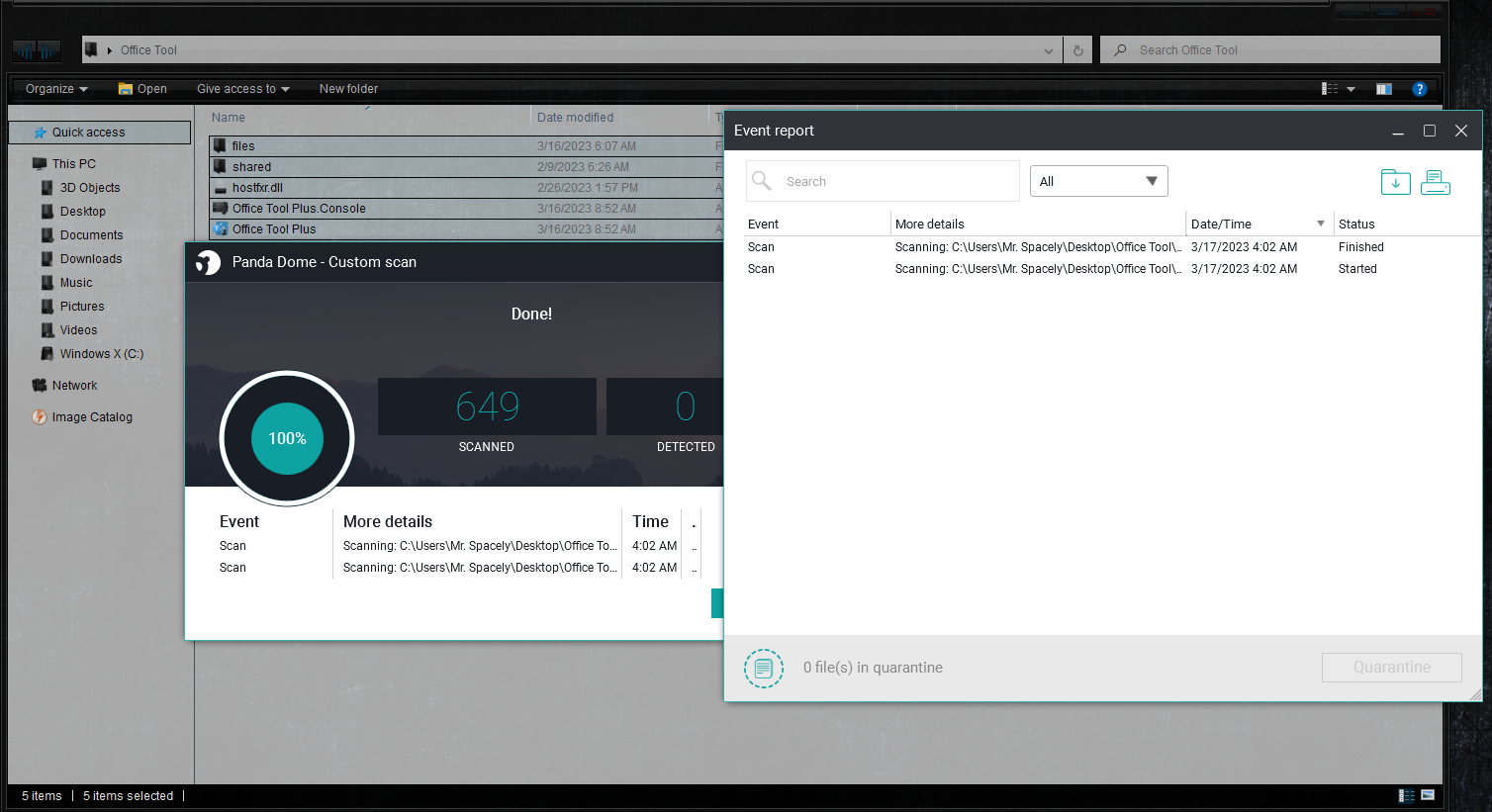The width and height of the screenshot is (1492, 812).
Task: Select Pictures in the navigation pane
Action: tap(82, 307)
